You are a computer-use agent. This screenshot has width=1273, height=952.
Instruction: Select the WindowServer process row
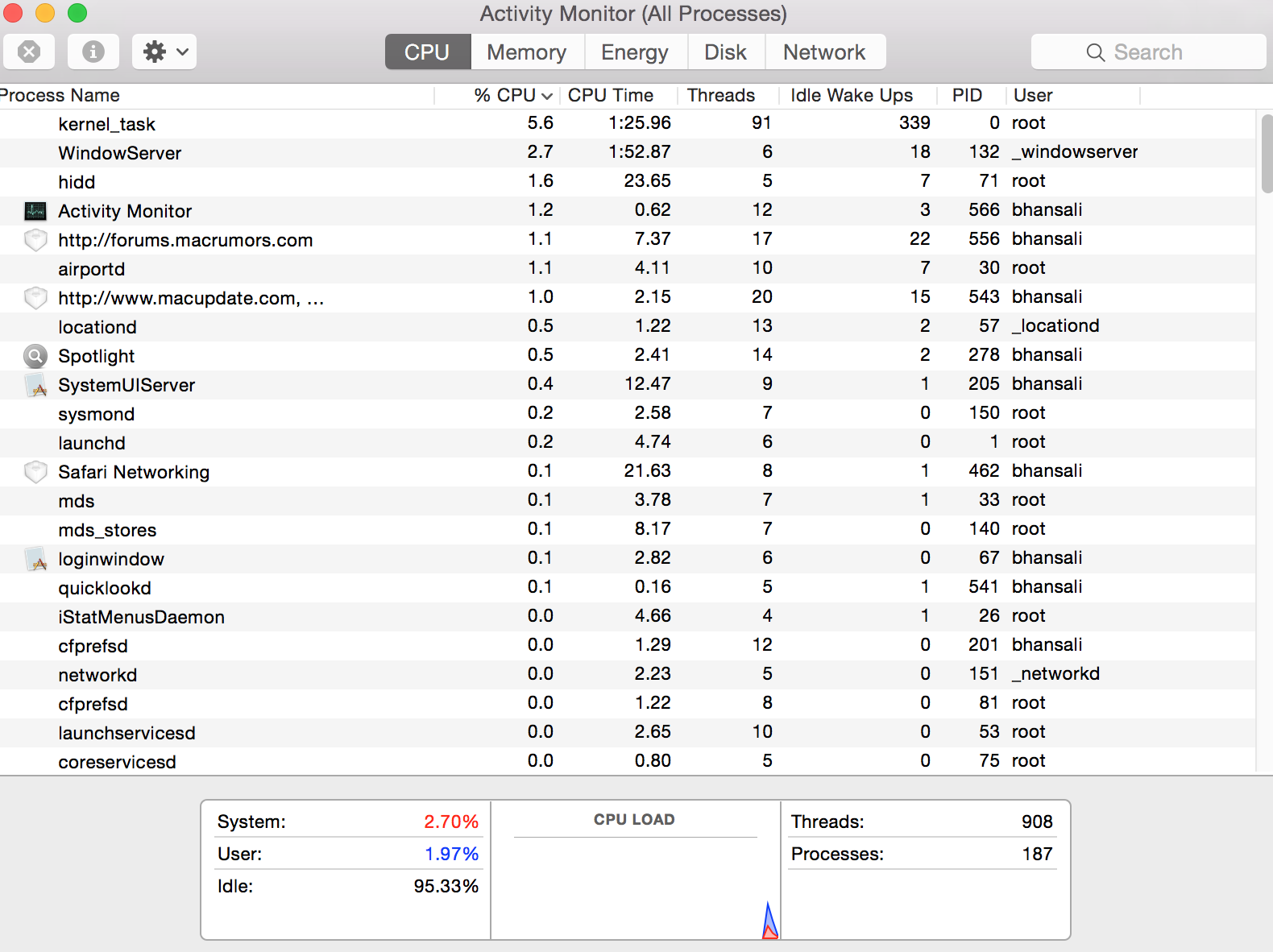tap(628, 153)
